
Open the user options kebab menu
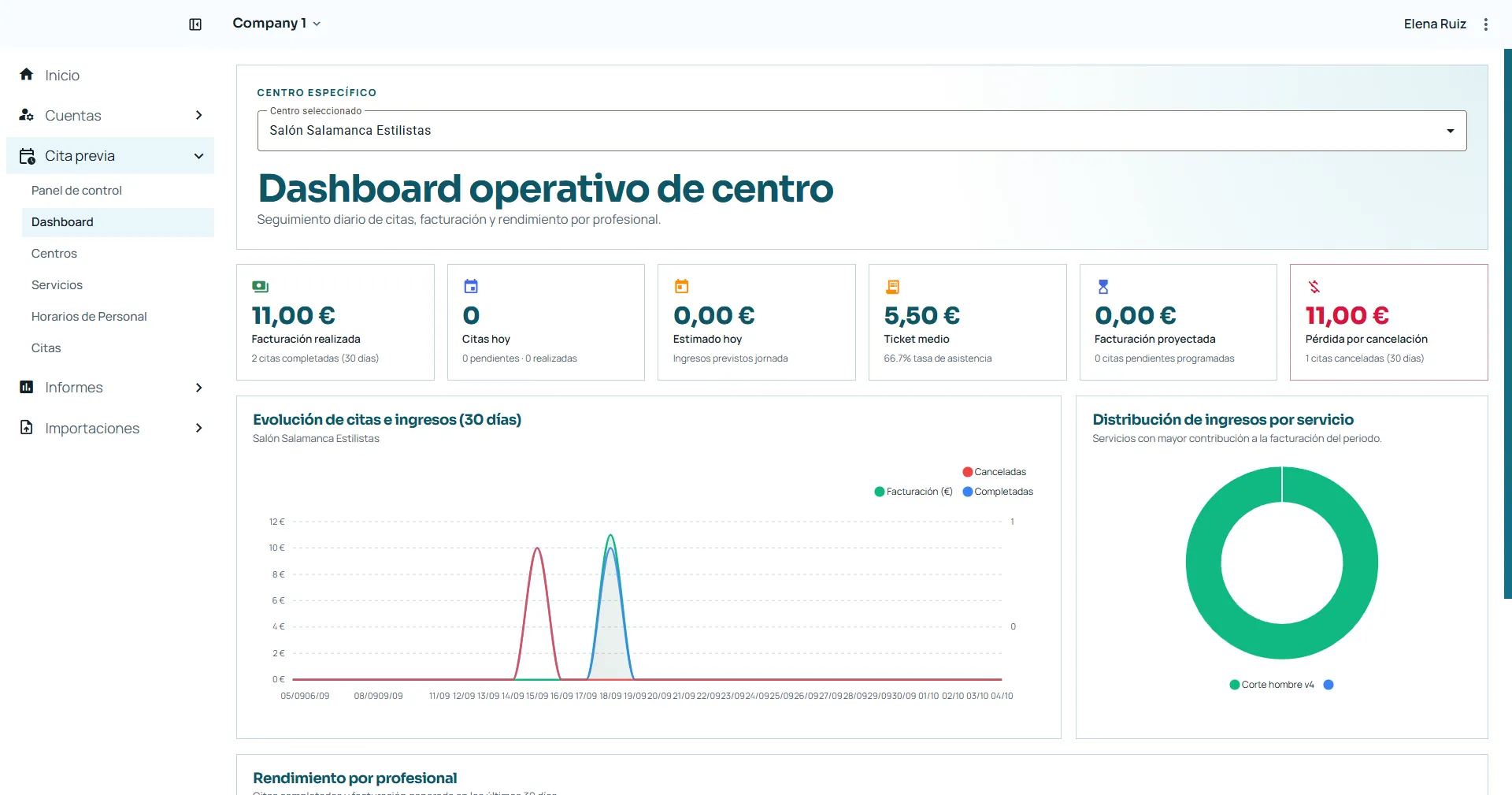click(1486, 24)
